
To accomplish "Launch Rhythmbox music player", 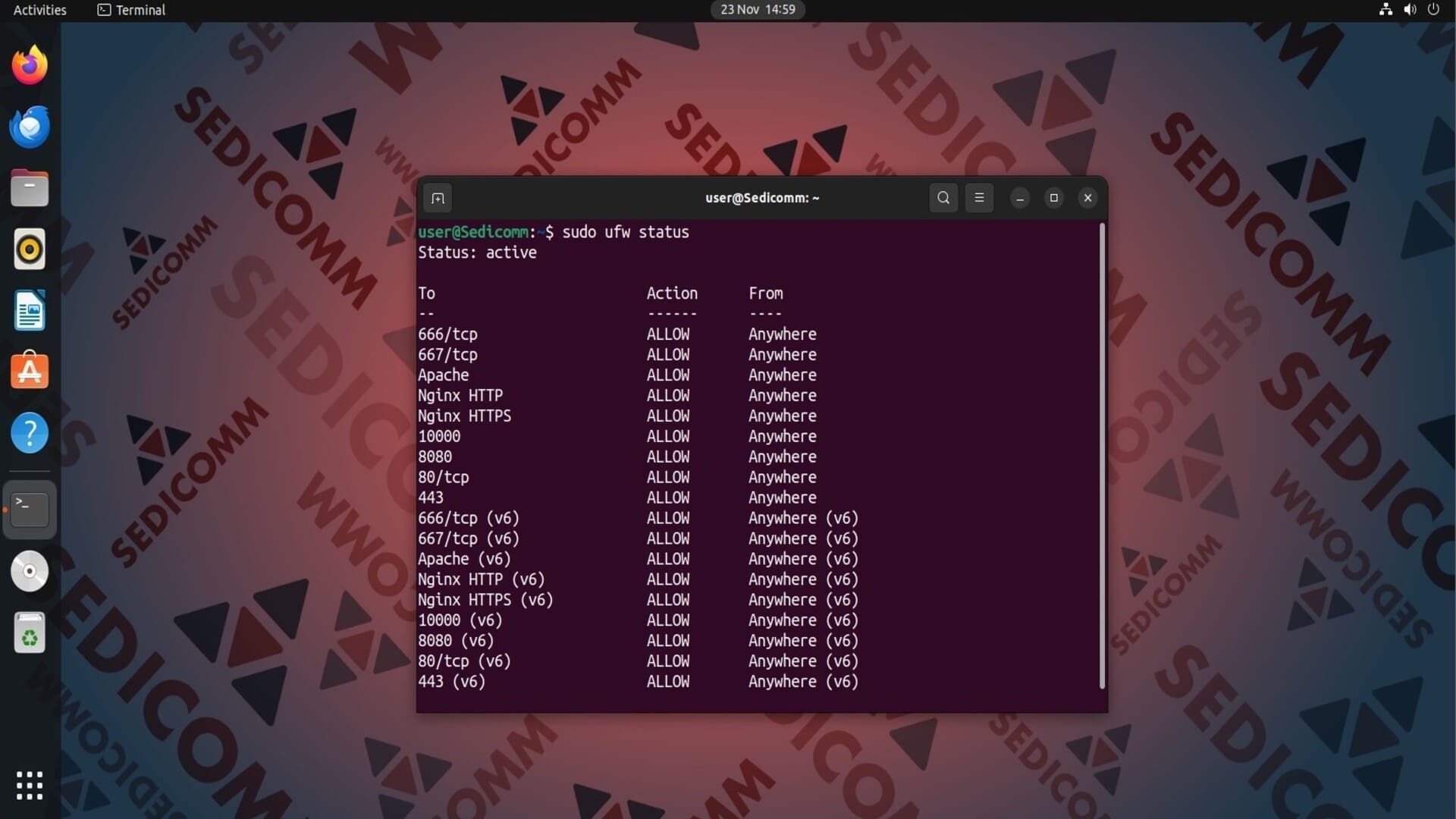I will click(x=30, y=249).
